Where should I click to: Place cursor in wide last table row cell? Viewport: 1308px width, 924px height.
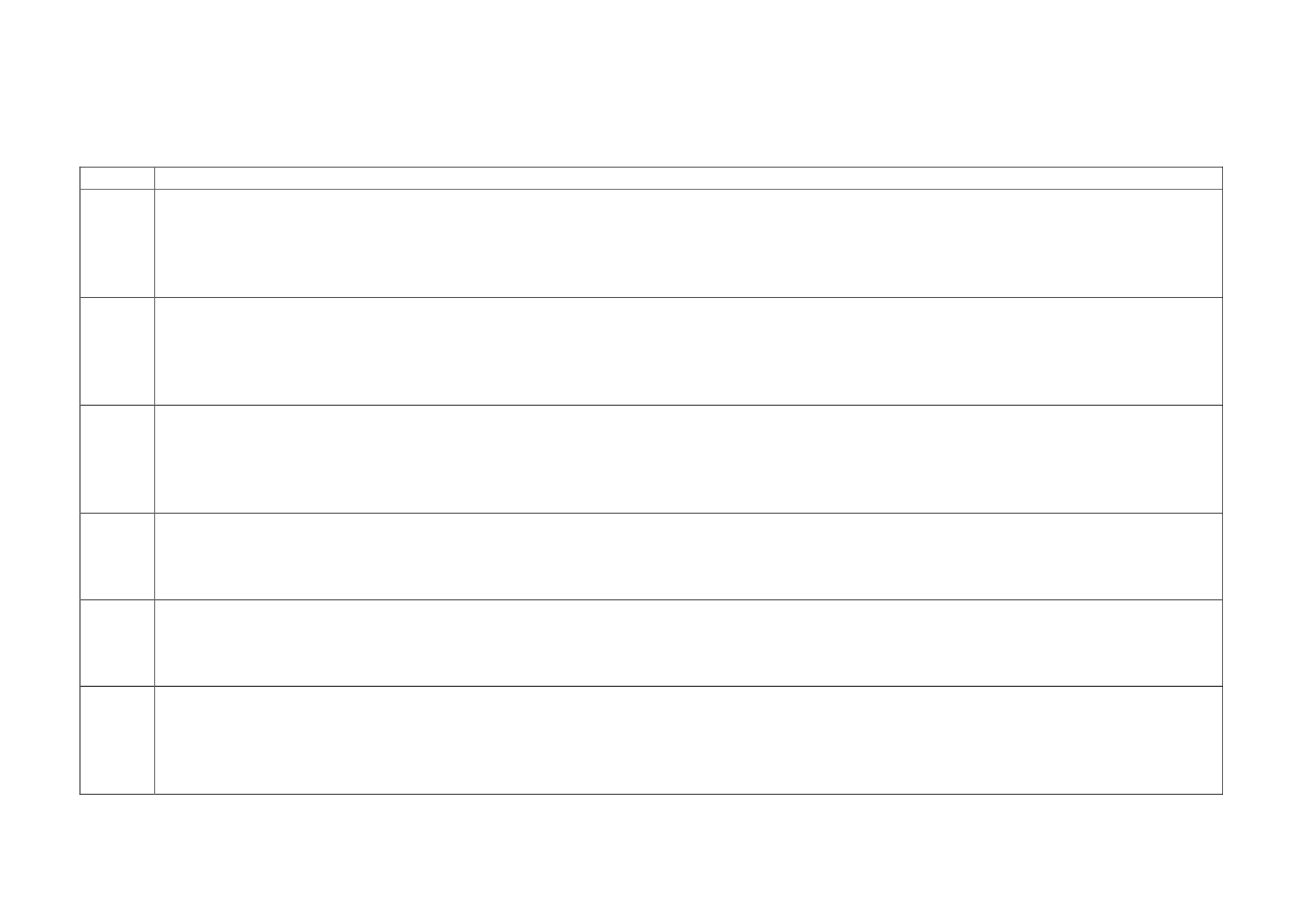688,740
